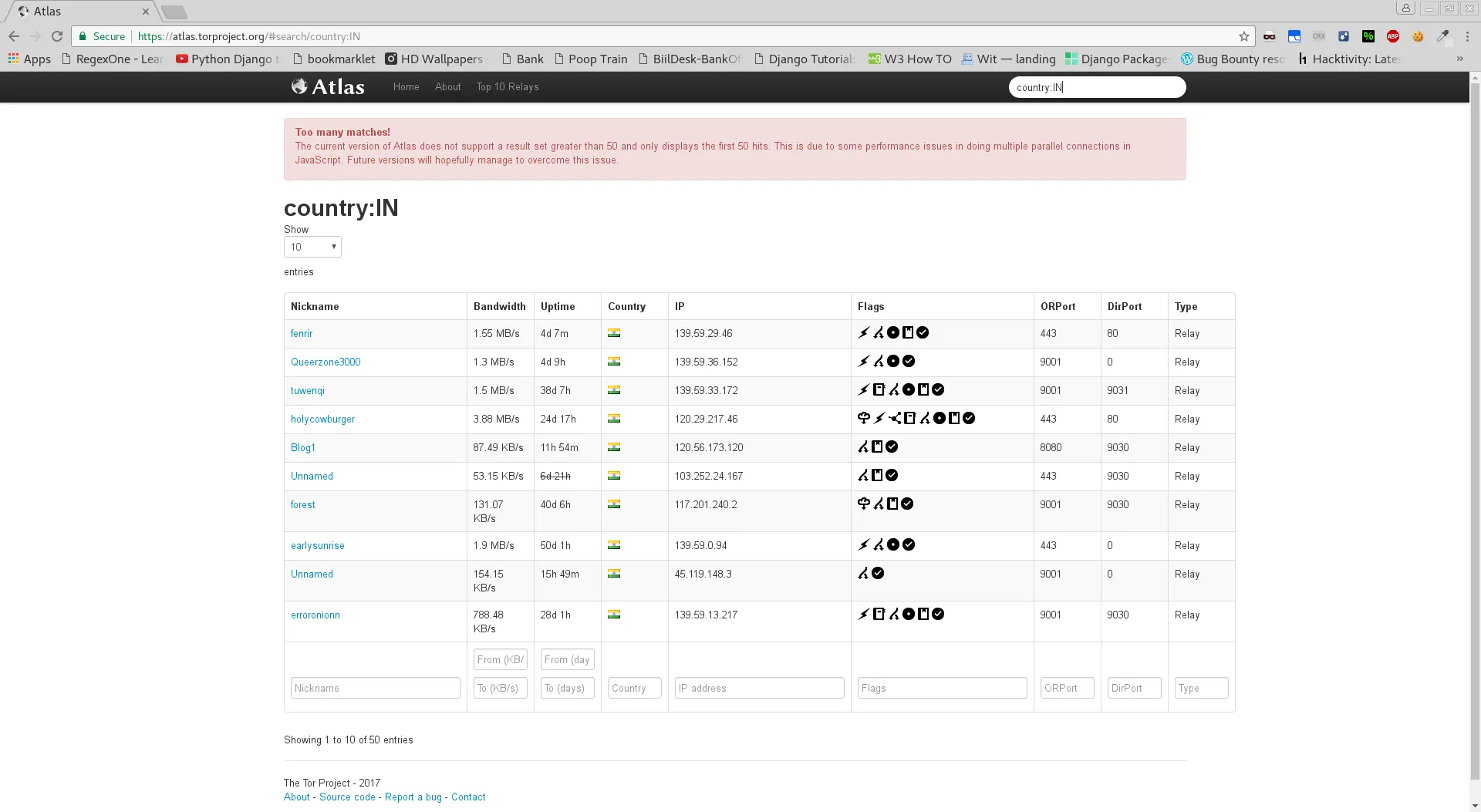This screenshot has width=1481, height=812.
Task: Open the Chrome three-dot menu
Action: (1467, 36)
